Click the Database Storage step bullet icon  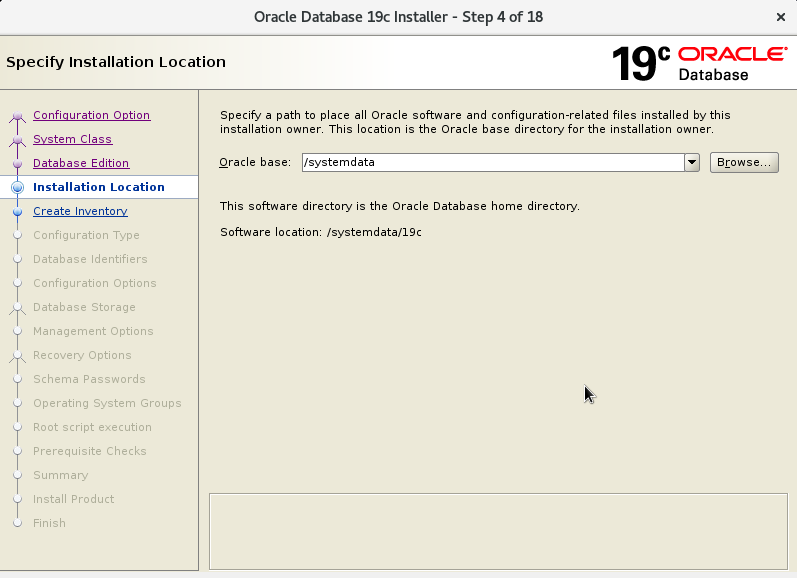(x=17, y=308)
